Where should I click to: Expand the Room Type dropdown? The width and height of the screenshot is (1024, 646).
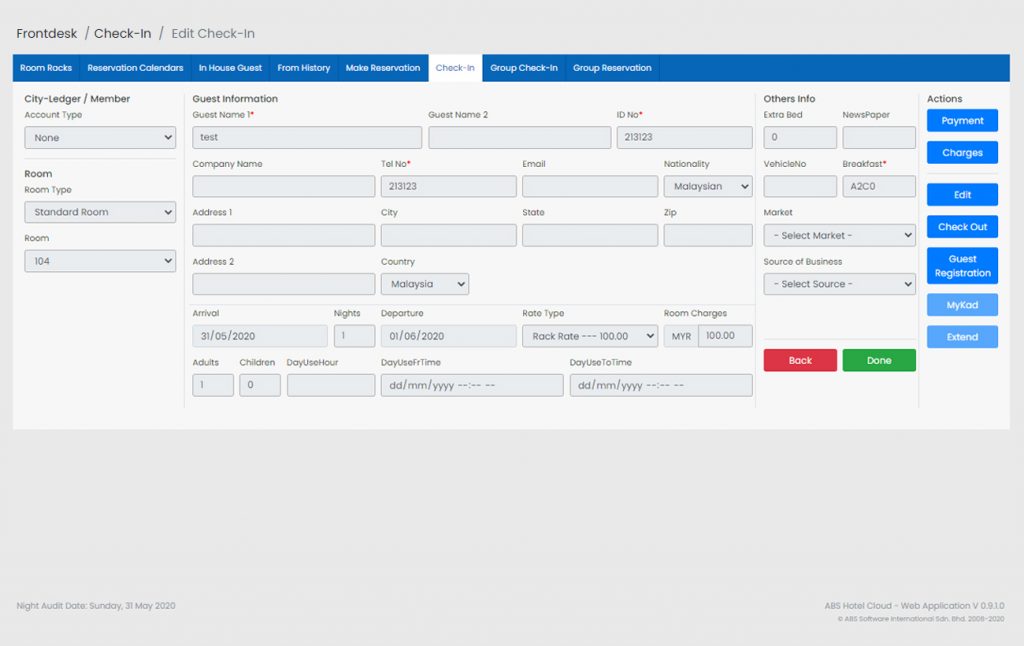click(x=100, y=212)
